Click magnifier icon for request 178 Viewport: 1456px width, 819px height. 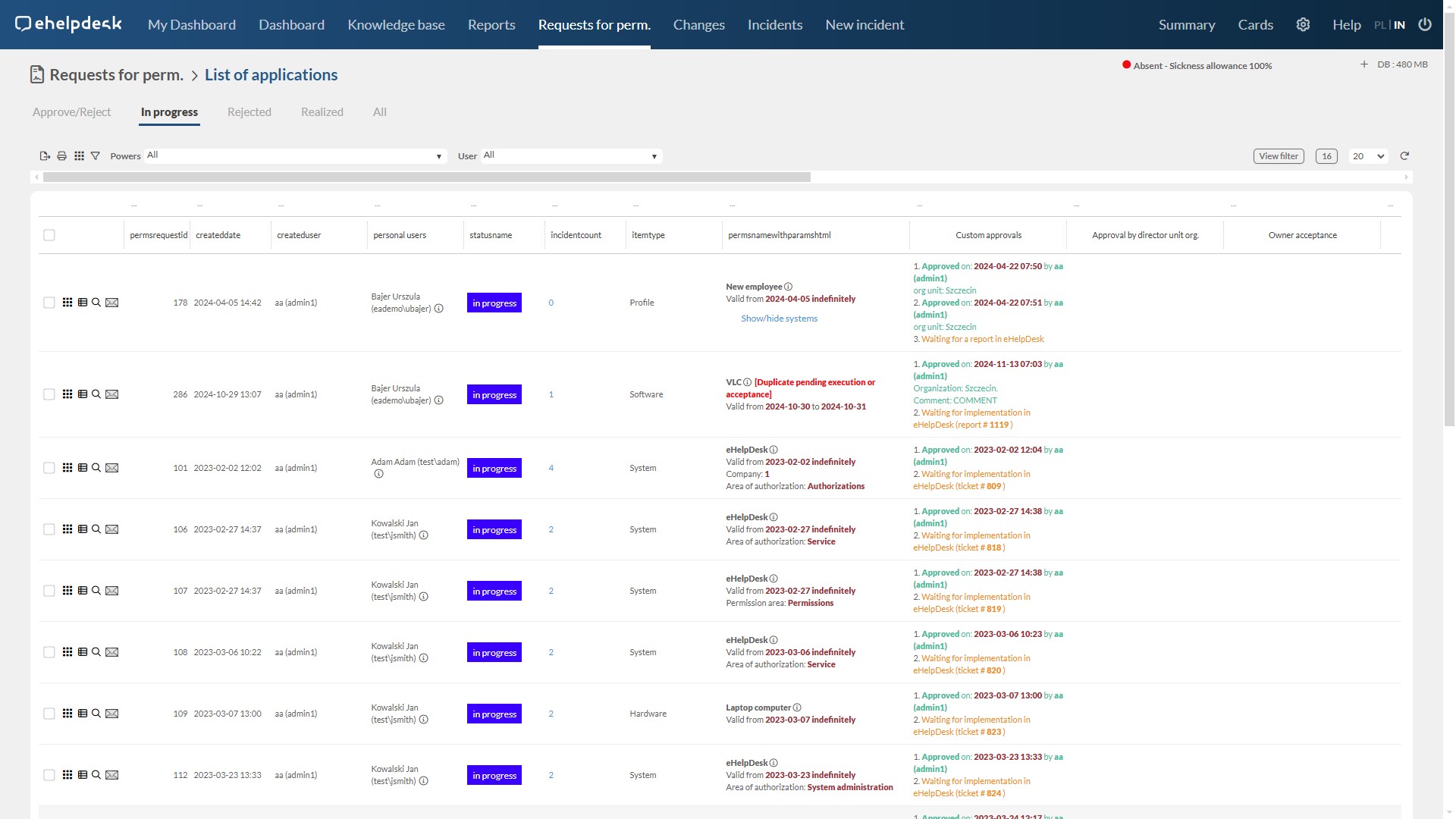click(x=96, y=303)
